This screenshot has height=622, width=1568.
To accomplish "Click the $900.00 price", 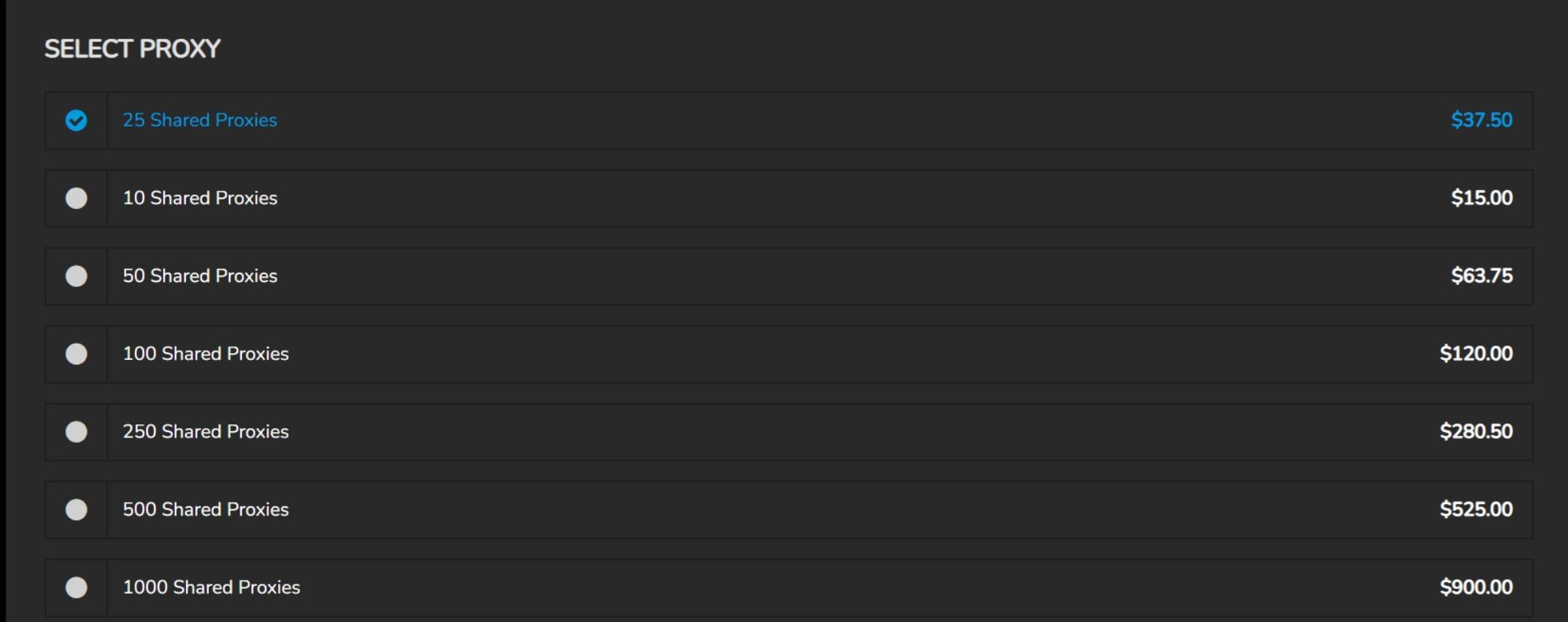I will 1475,588.
